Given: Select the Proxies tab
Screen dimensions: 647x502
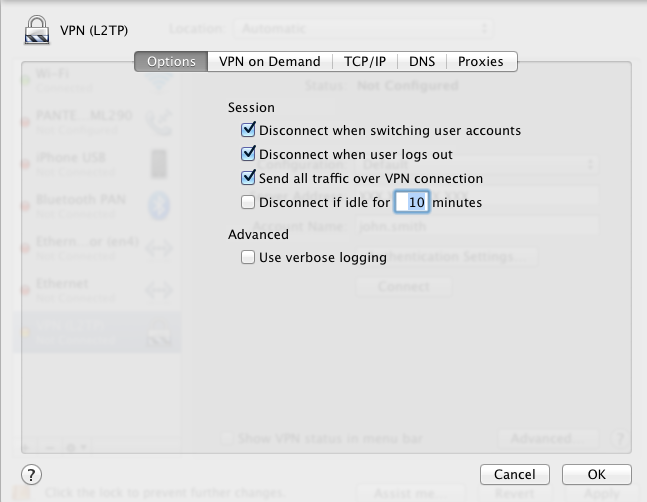Looking at the screenshot, I should click(x=481, y=61).
